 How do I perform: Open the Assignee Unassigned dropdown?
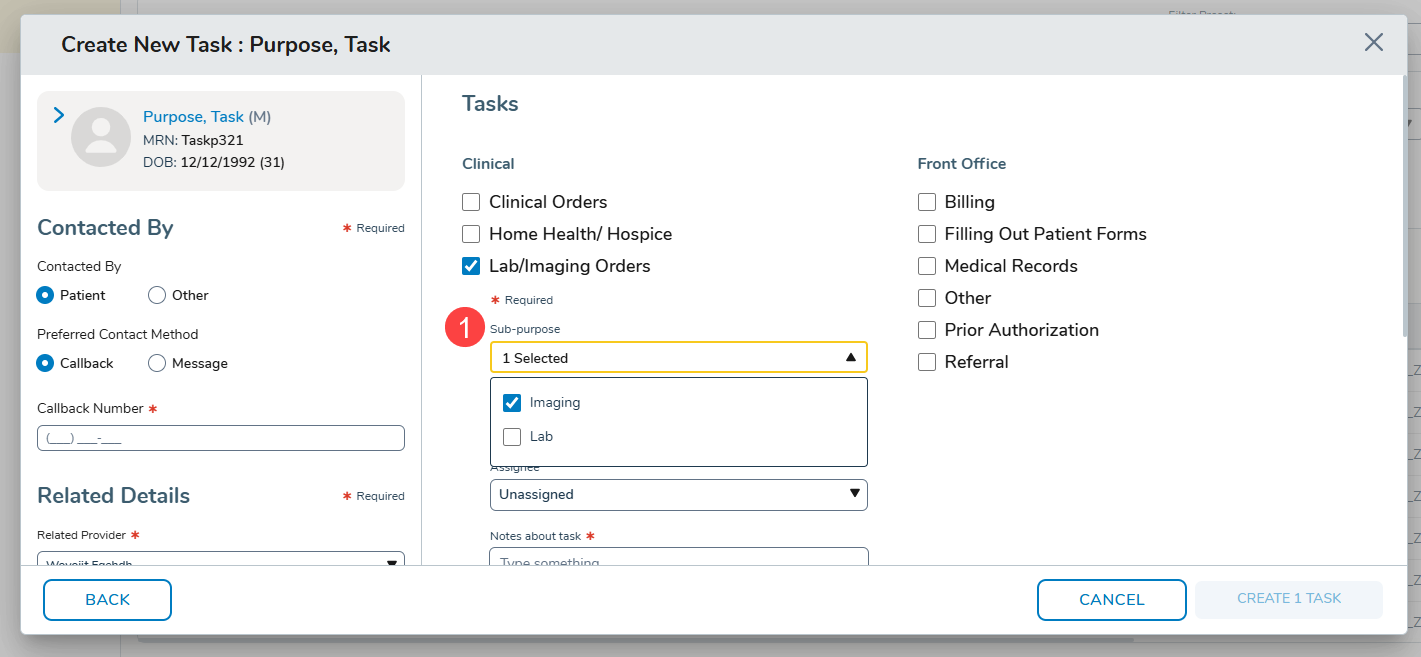click(678, 494)
